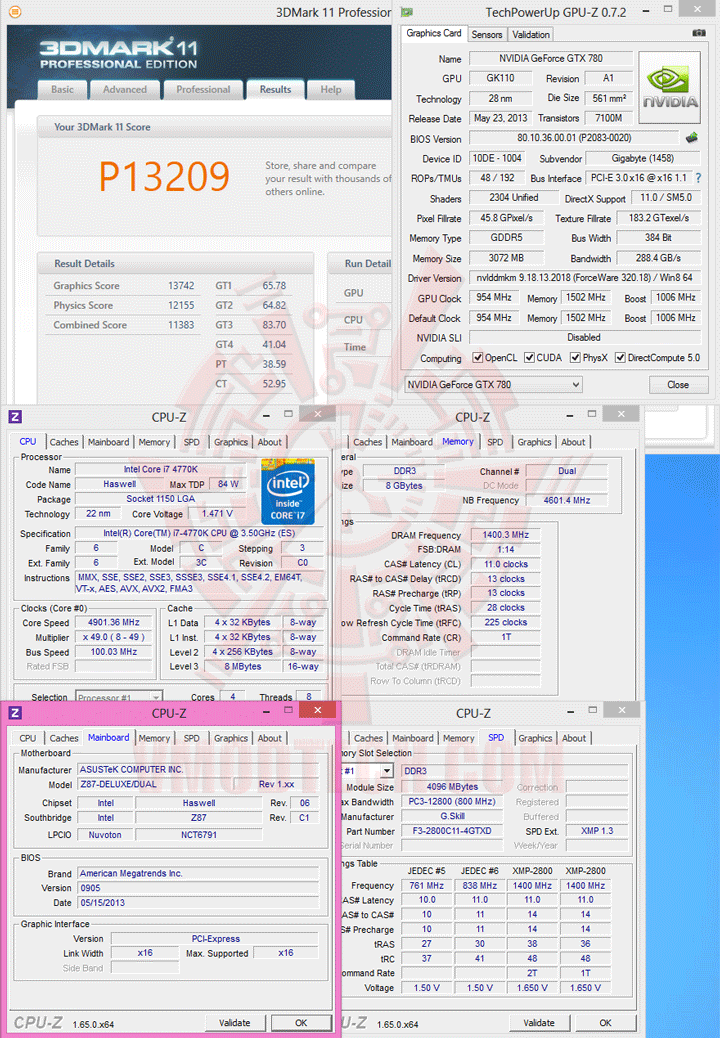Click the Close button in GPU-Z
This screenshot has height=1038, width=720.
(x=678, y=385)
